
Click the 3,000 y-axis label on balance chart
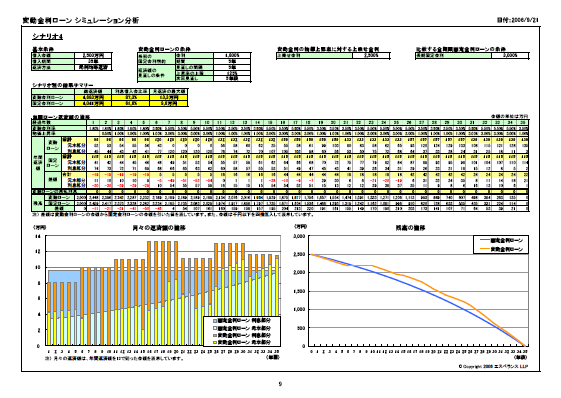(x=299, y=236)
